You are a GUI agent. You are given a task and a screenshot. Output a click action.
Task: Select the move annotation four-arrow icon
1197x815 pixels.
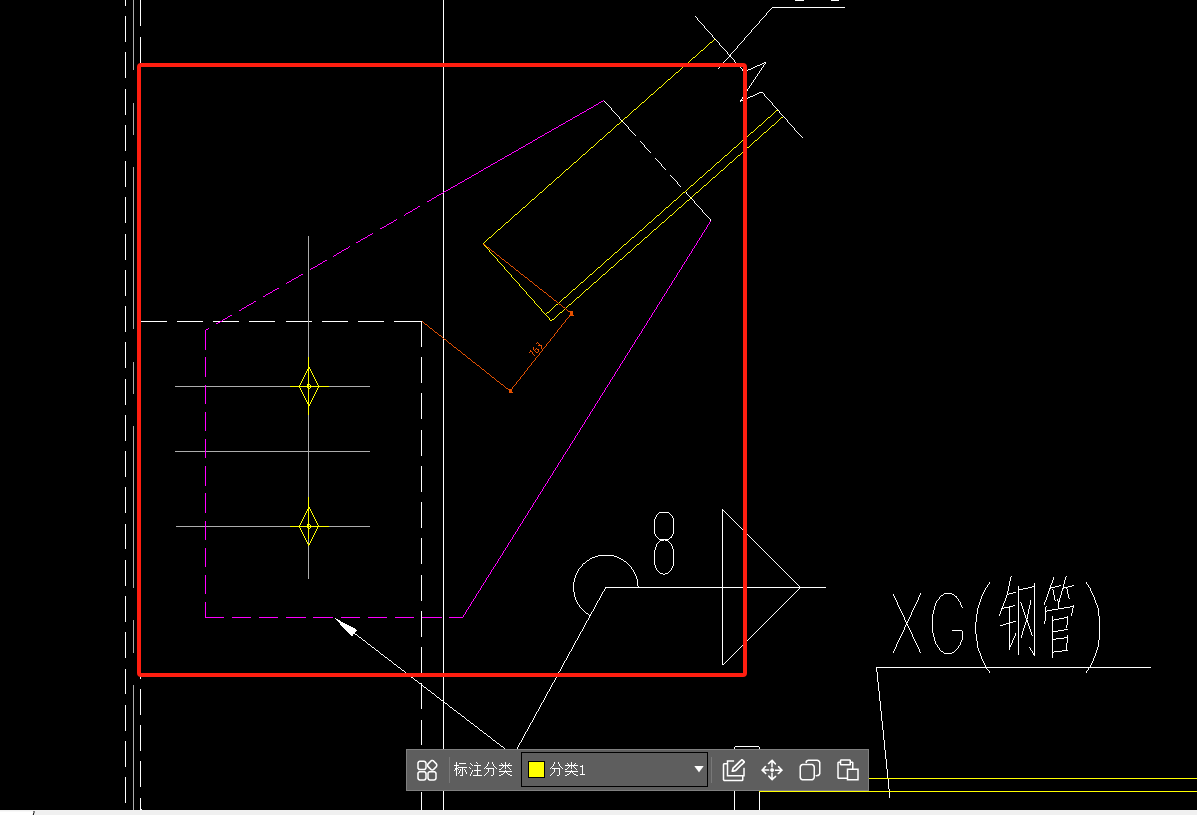click(x=772, y=770)
